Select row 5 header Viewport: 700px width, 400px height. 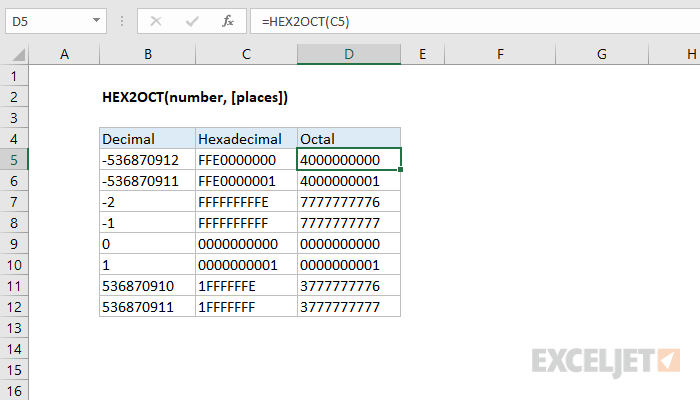[x=15, y=158]
